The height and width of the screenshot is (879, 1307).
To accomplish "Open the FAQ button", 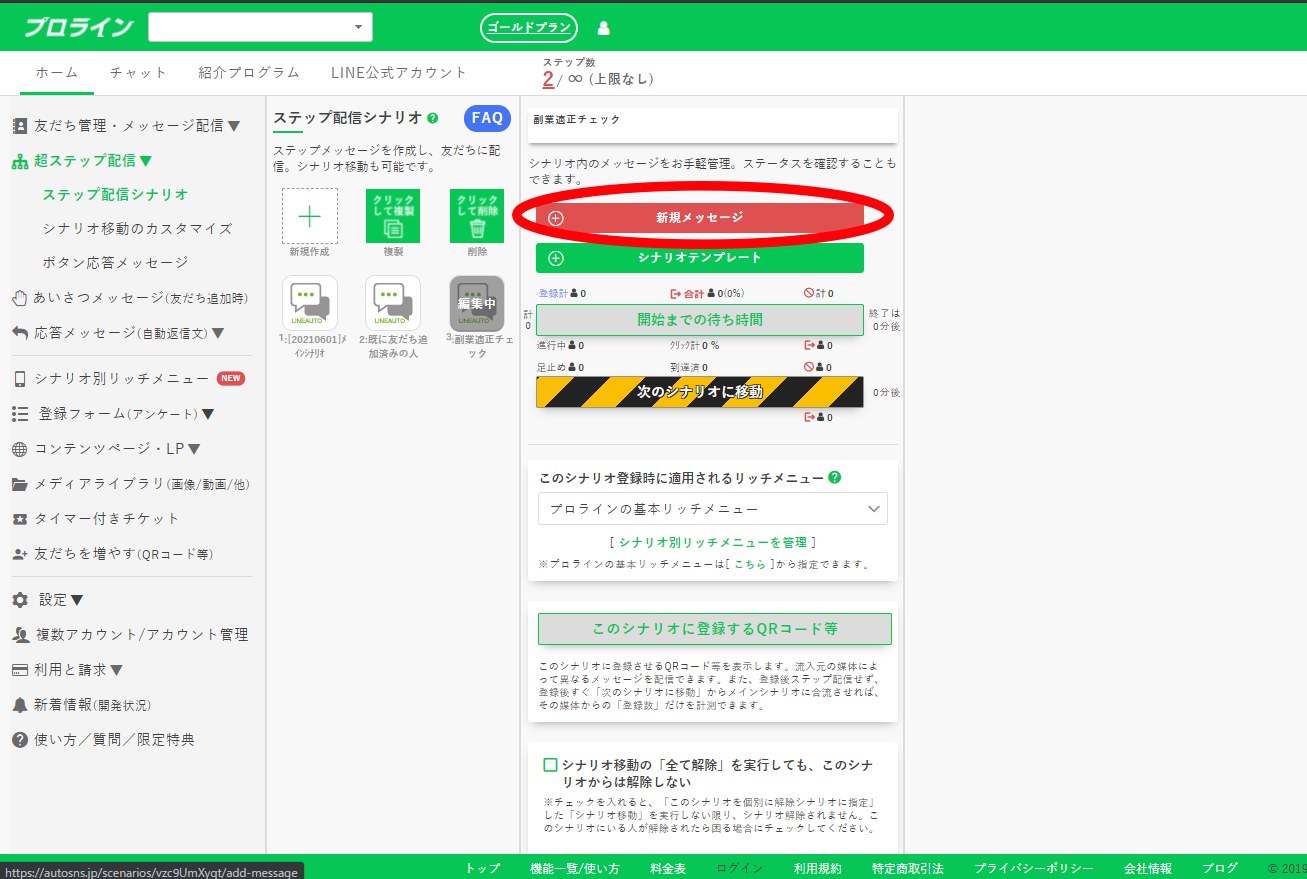I will (x=487, y=118).
